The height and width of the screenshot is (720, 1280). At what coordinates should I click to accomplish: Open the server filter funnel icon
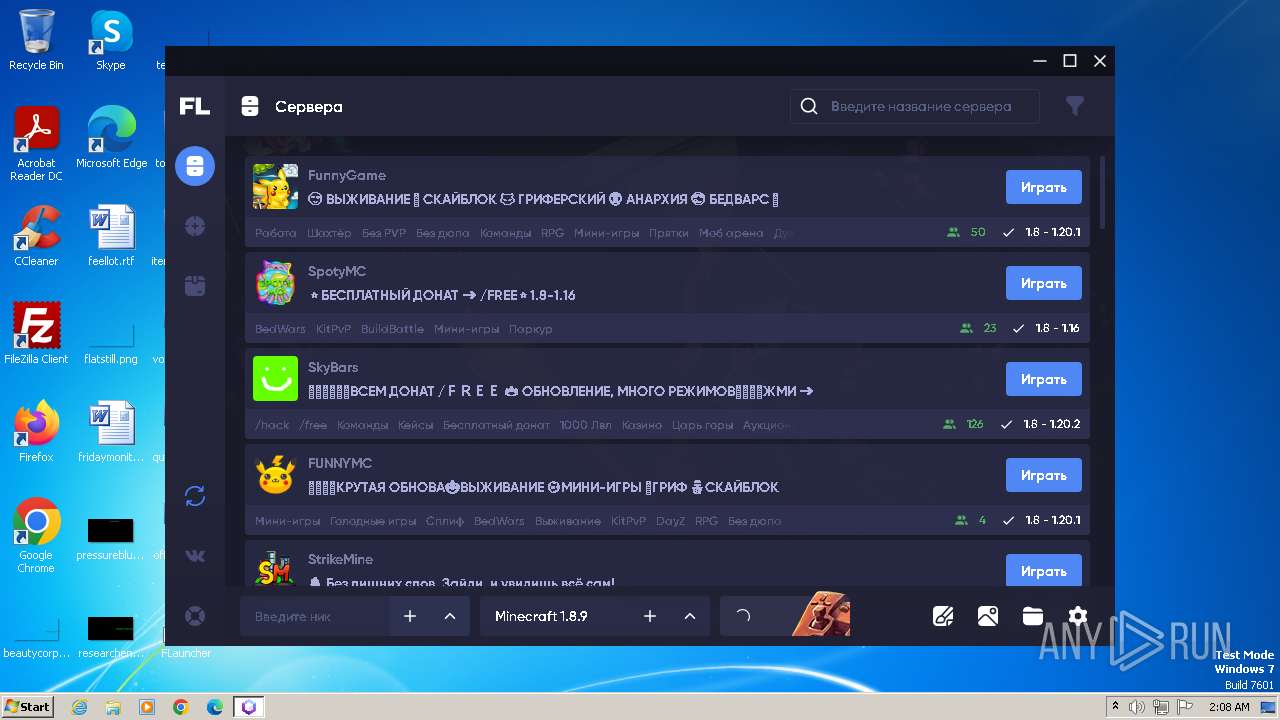click(x=1075, y=106)
